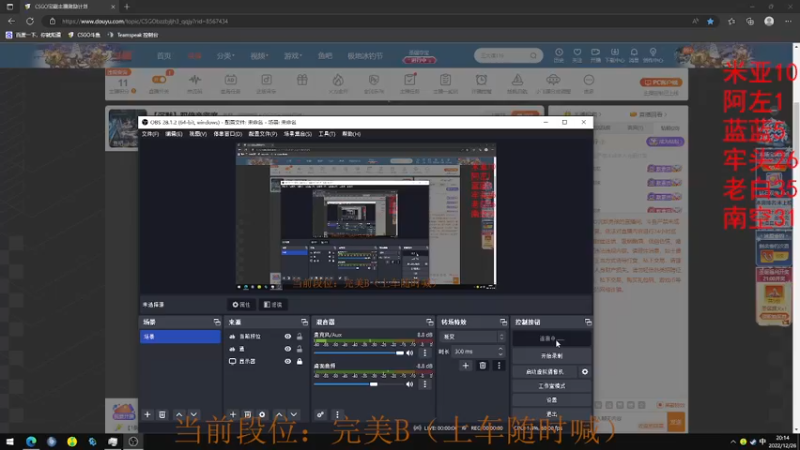This screenshot has width=800, height=450.
Task: Open OBS 设置 settings button
Action: [x=552, y=401]
